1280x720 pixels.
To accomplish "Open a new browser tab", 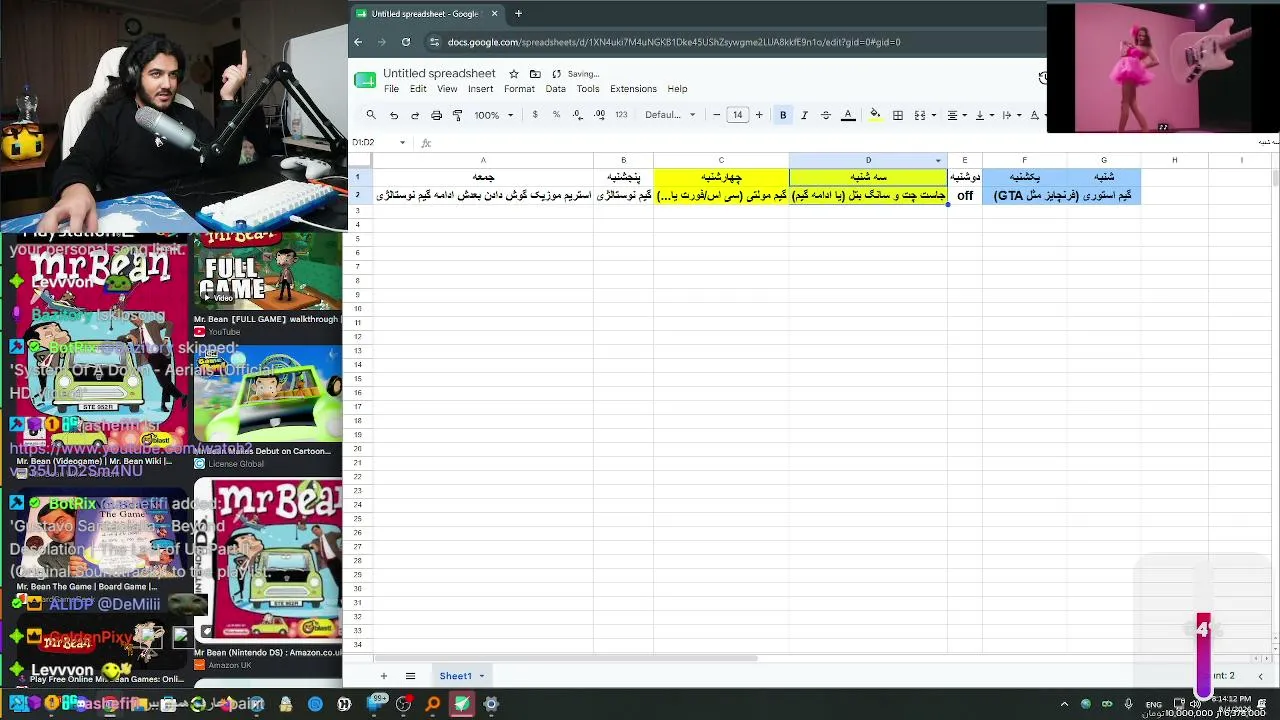I will (518, 14).
